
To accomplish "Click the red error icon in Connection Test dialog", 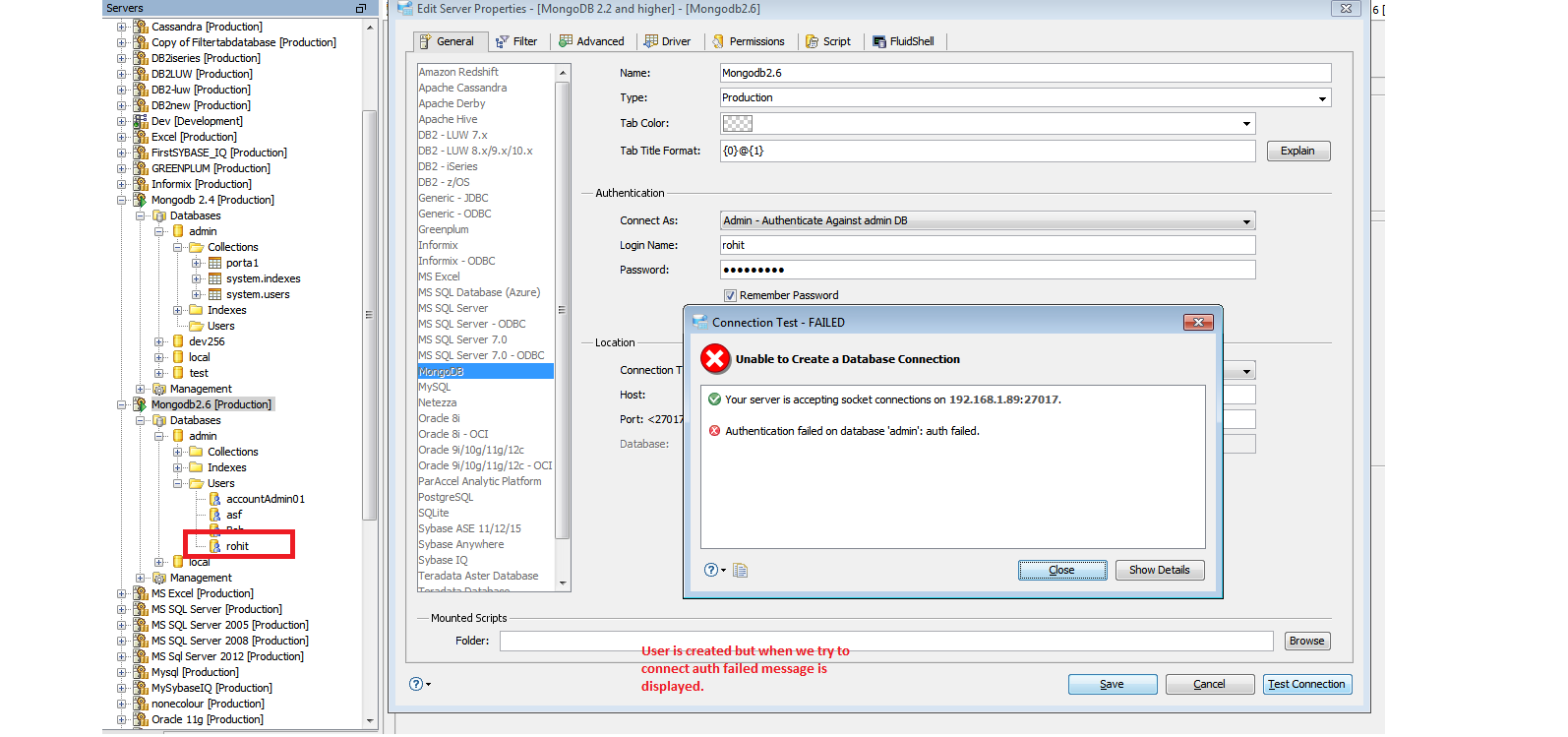I will 715,359.
